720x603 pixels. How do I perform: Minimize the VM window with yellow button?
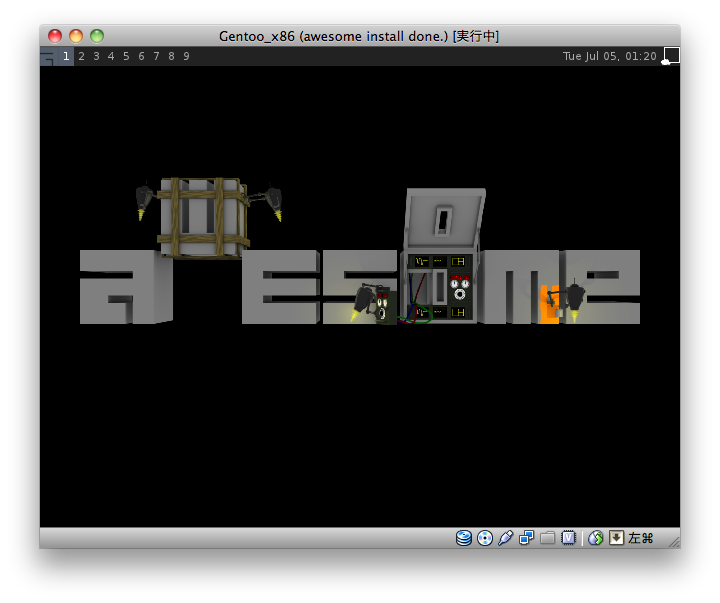tap(76, 36)
